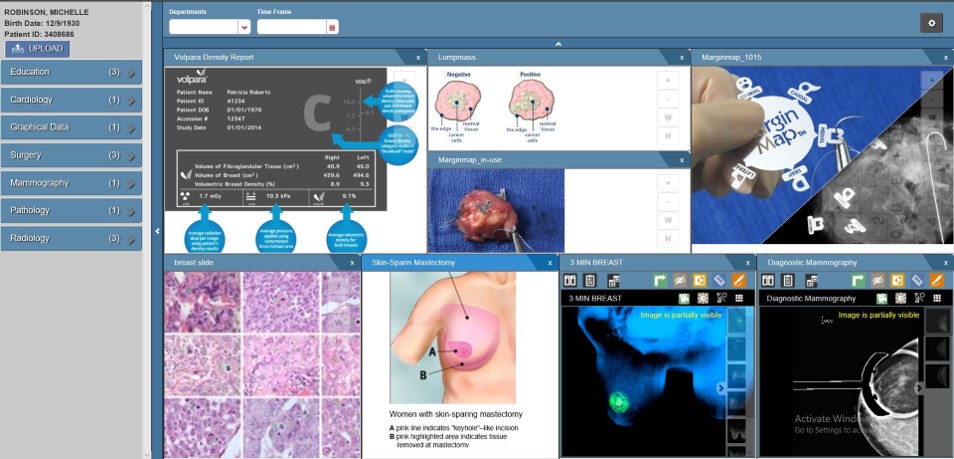Toggle the crossed-eye visibility icon in Diagnostic Mammography
Image resolution: width=954 pixels, height=459 pixels.
point(878,281)
